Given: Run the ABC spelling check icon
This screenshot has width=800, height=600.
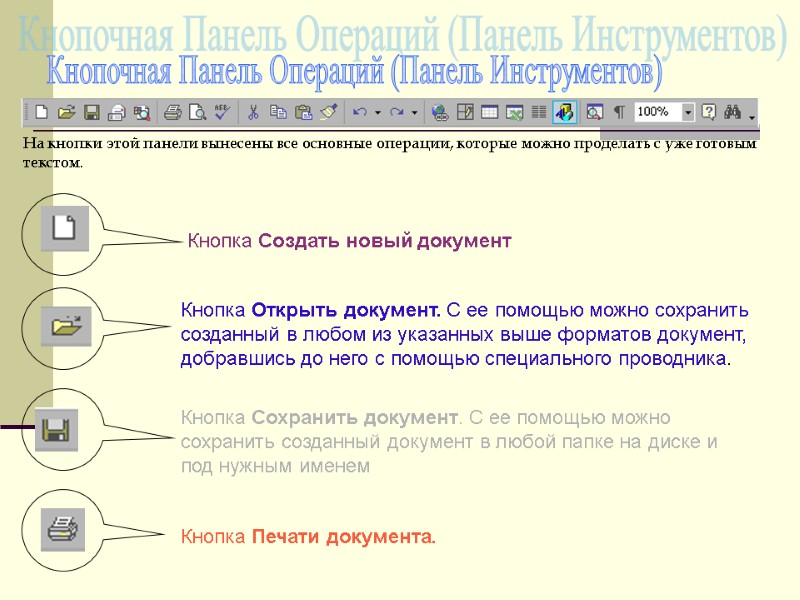Looking at the screenshot, I should pos(222,112).
